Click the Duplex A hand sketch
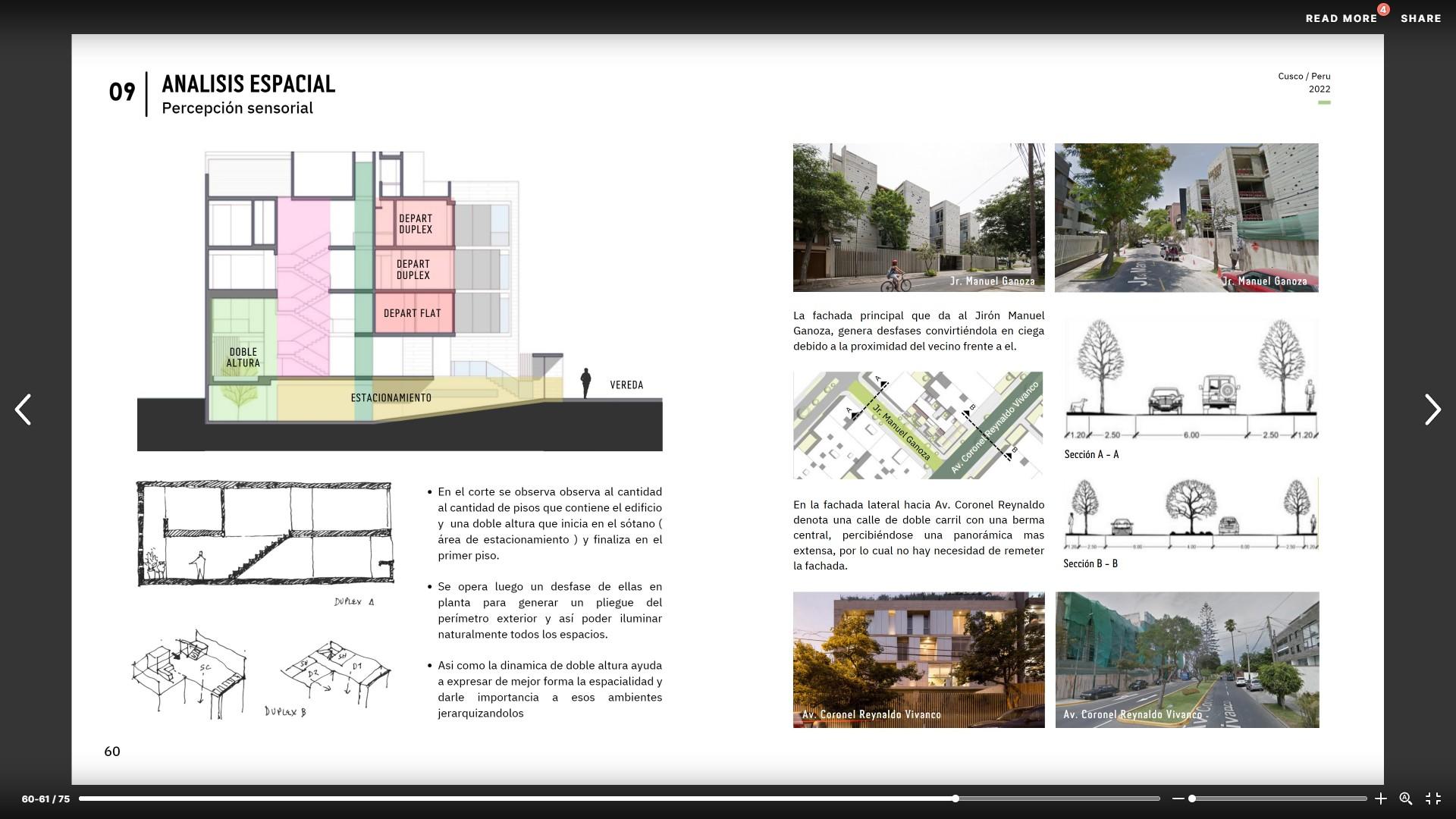The width and height of the screenshot is (1456, 819). (x=265, y=534)
